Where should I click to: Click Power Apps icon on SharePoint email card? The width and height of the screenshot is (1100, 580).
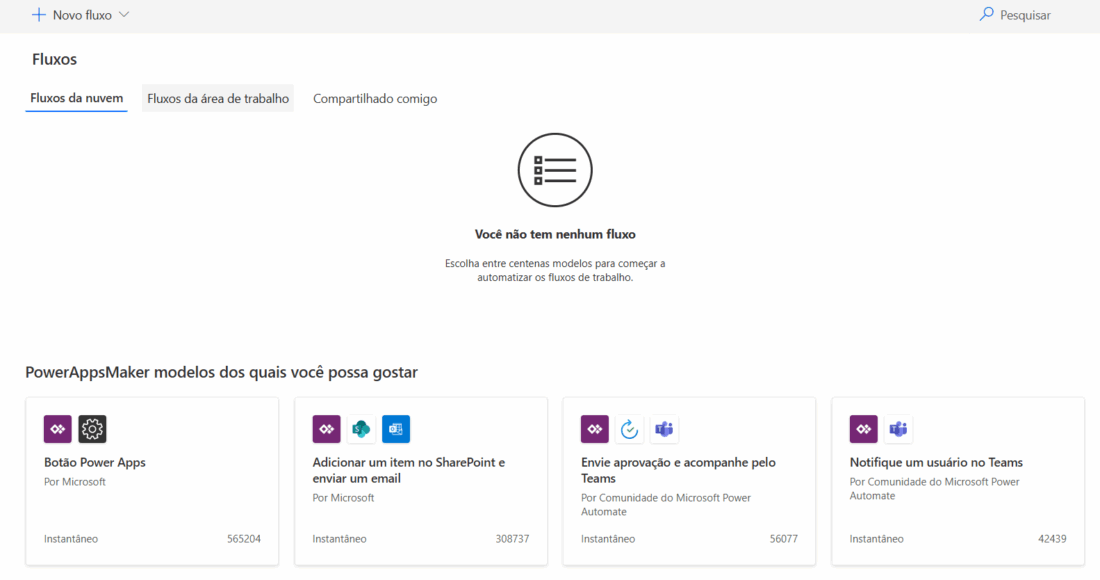[x=326, y=429]
